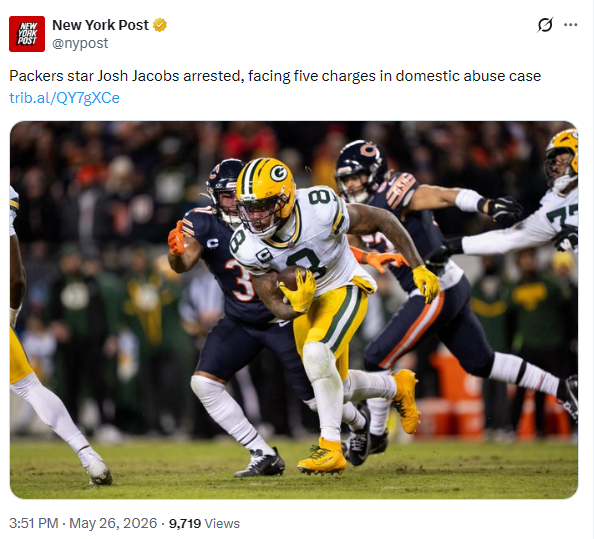Click the New York Post profile avatar
Viewport: 594px width, 539px height.
(x=27, y=34)
